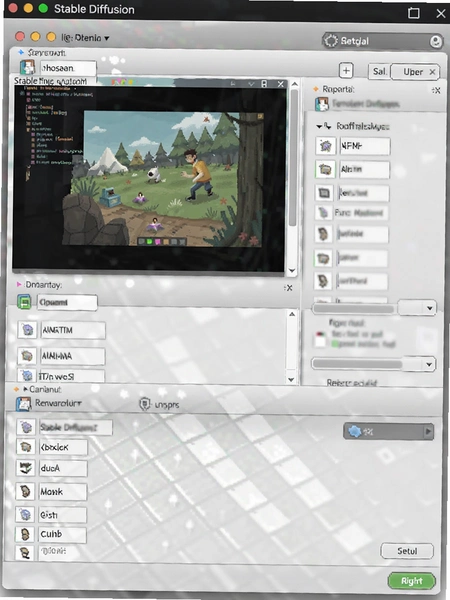Click the icon beside the Cuhb field
450x600 pixels.
click(25, 534)
